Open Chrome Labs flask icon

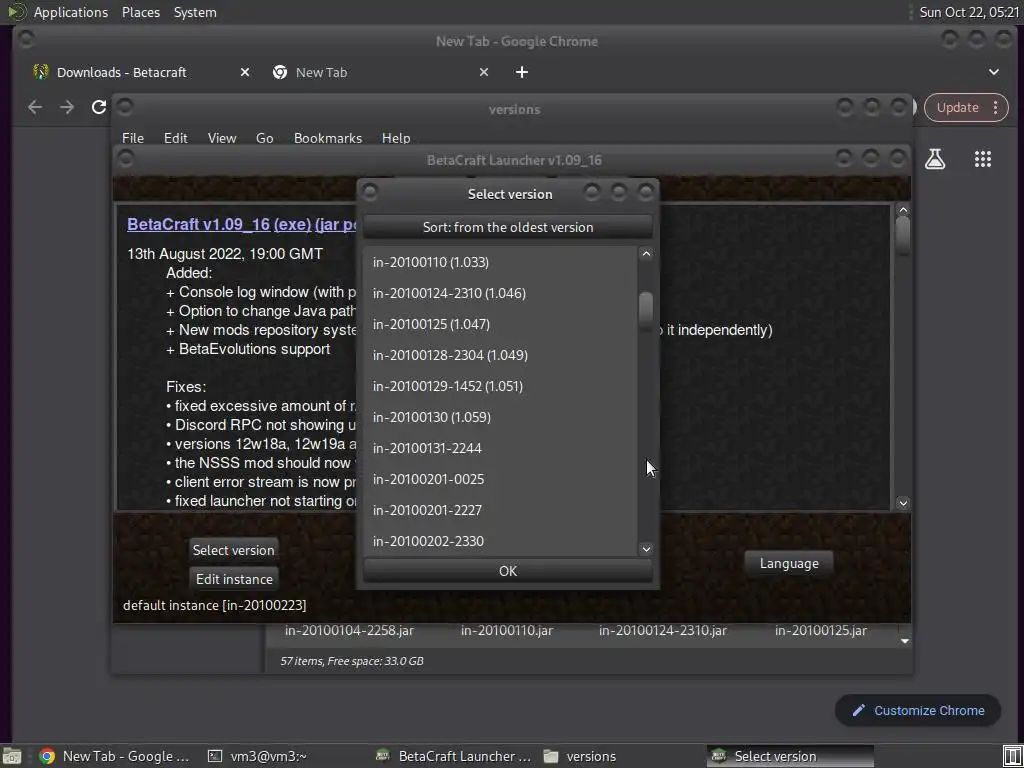[935, 159]
